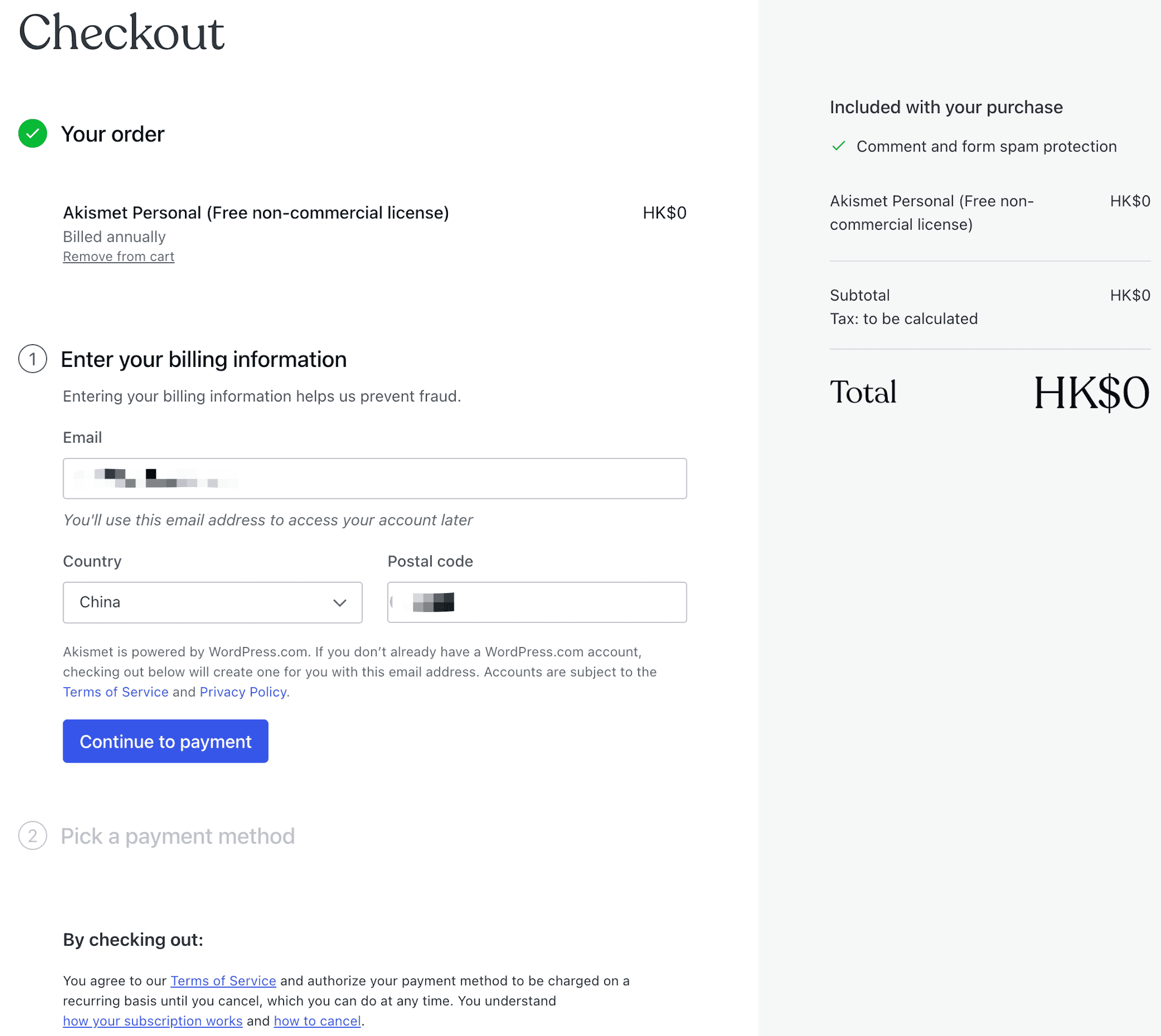This screenshot has width=1161, height=1036.
Task: Click the Subtotal row in purchase summary
Action: [x=859, y=295]
